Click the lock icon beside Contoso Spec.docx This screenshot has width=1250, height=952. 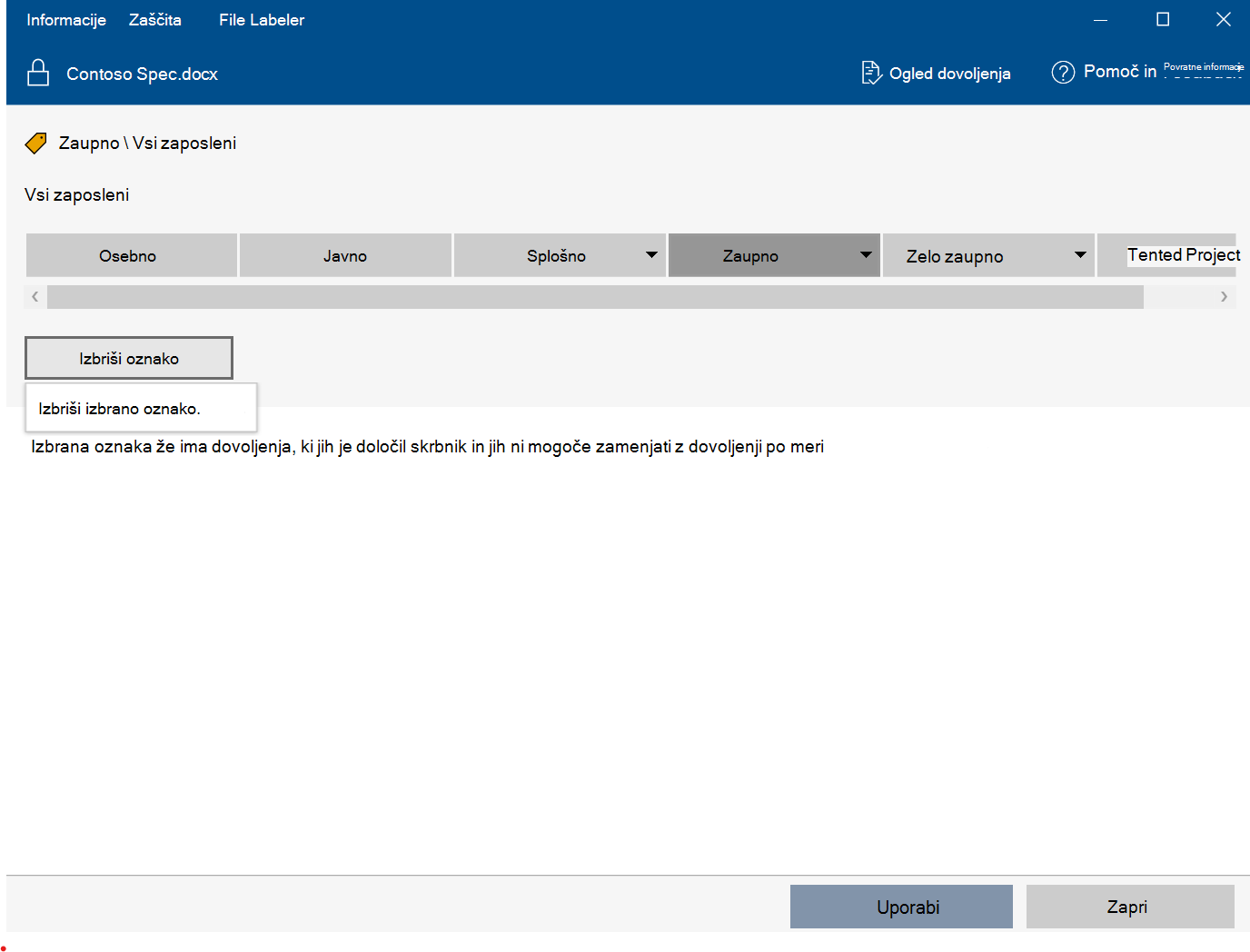[x=38, y=73]
